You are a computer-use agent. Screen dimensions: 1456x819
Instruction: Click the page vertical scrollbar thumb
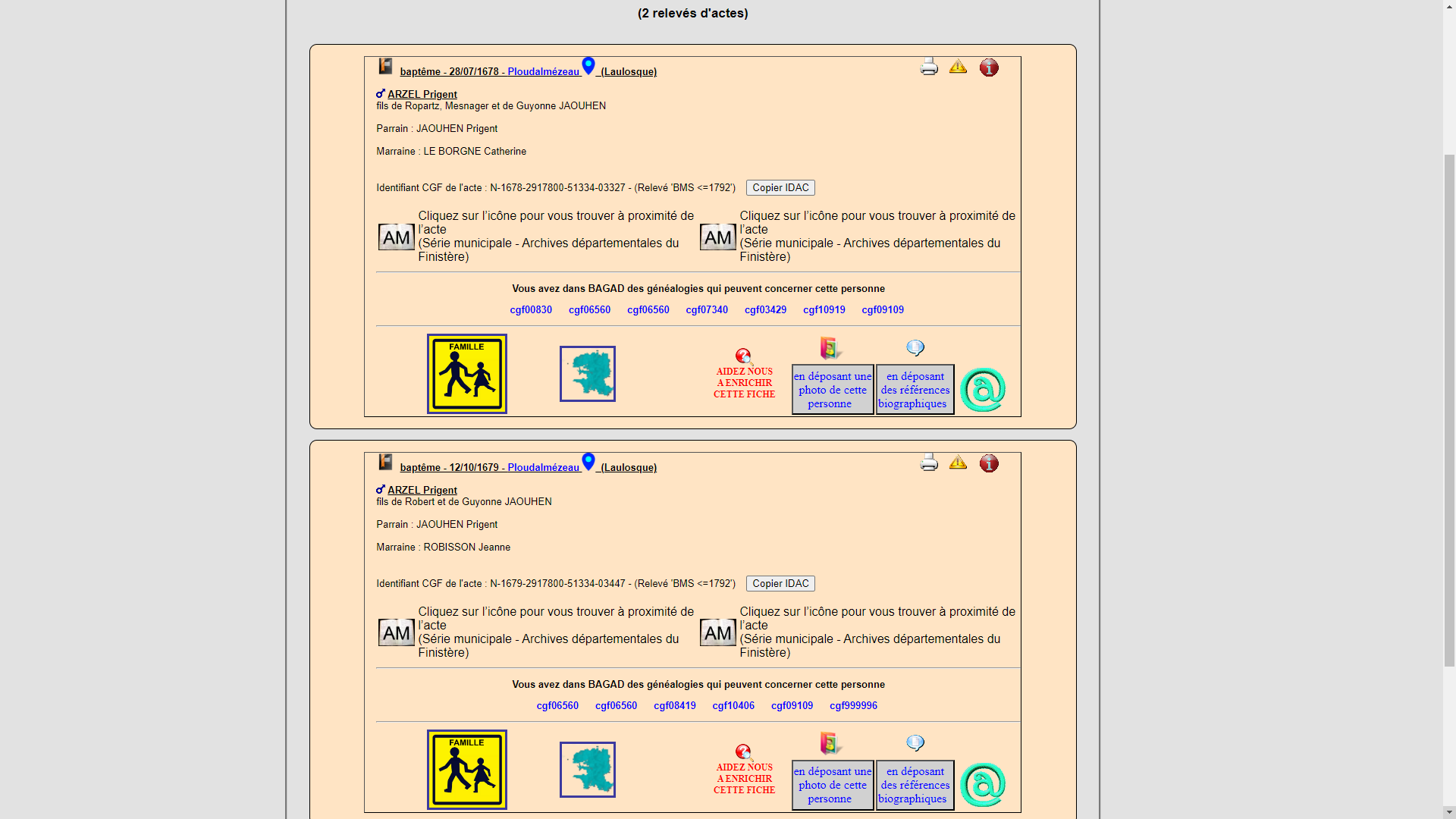click(x=1449, y=409)
